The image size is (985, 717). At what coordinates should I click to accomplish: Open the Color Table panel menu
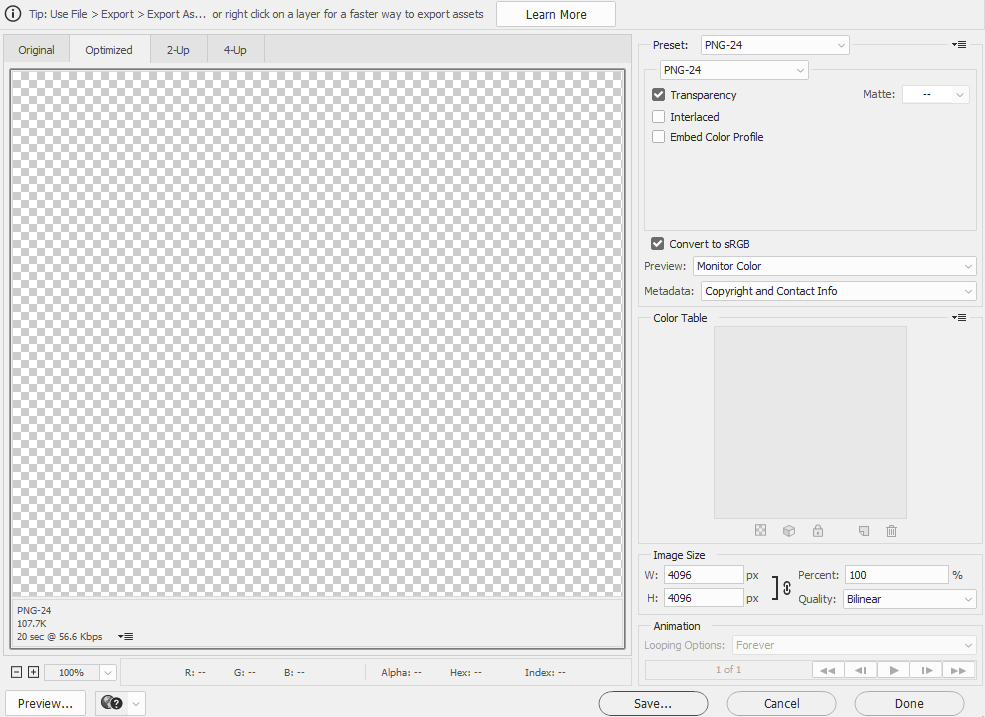959,317
